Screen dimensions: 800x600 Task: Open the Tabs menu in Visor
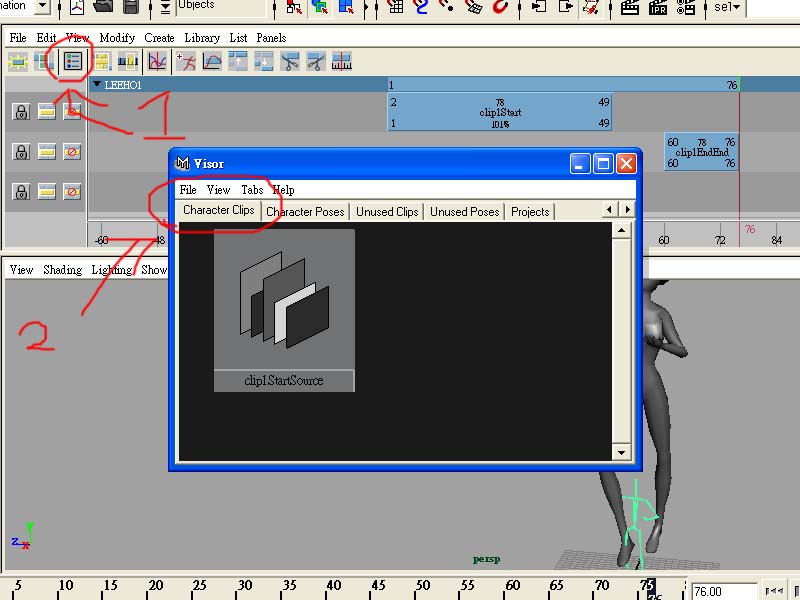tap(252, 190)
